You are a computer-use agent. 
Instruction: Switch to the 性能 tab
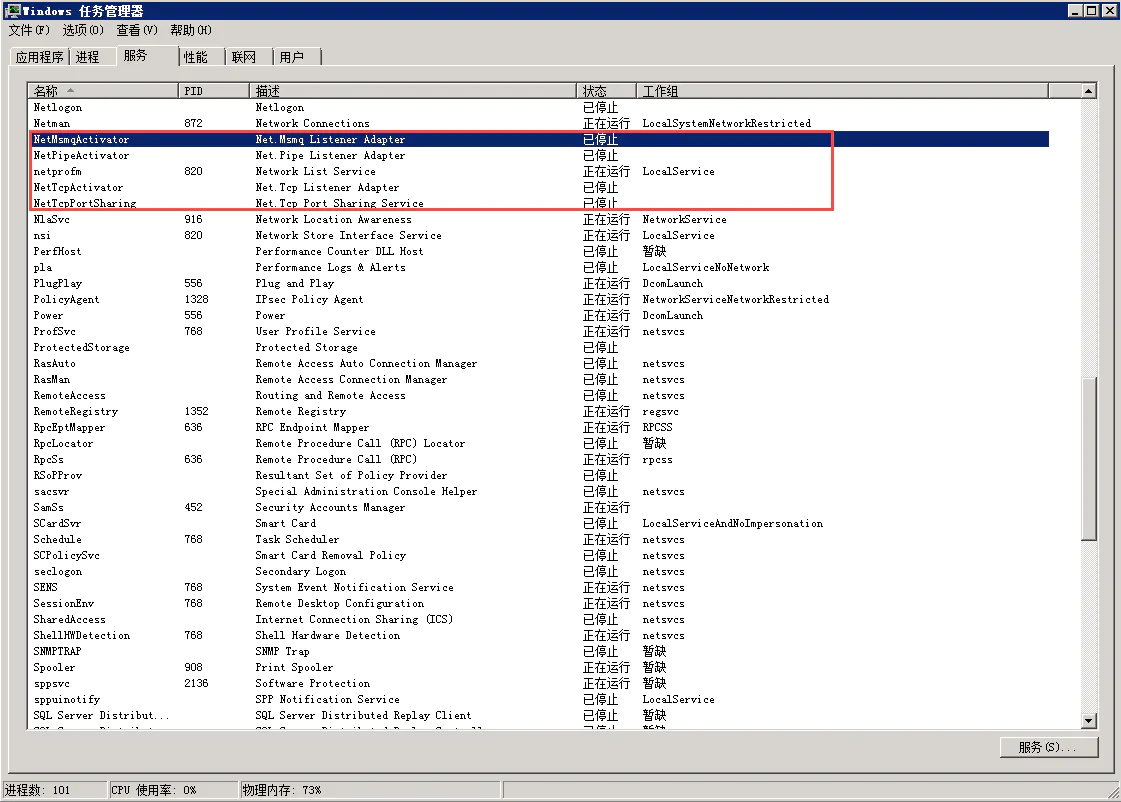click(x=202, y=57)
